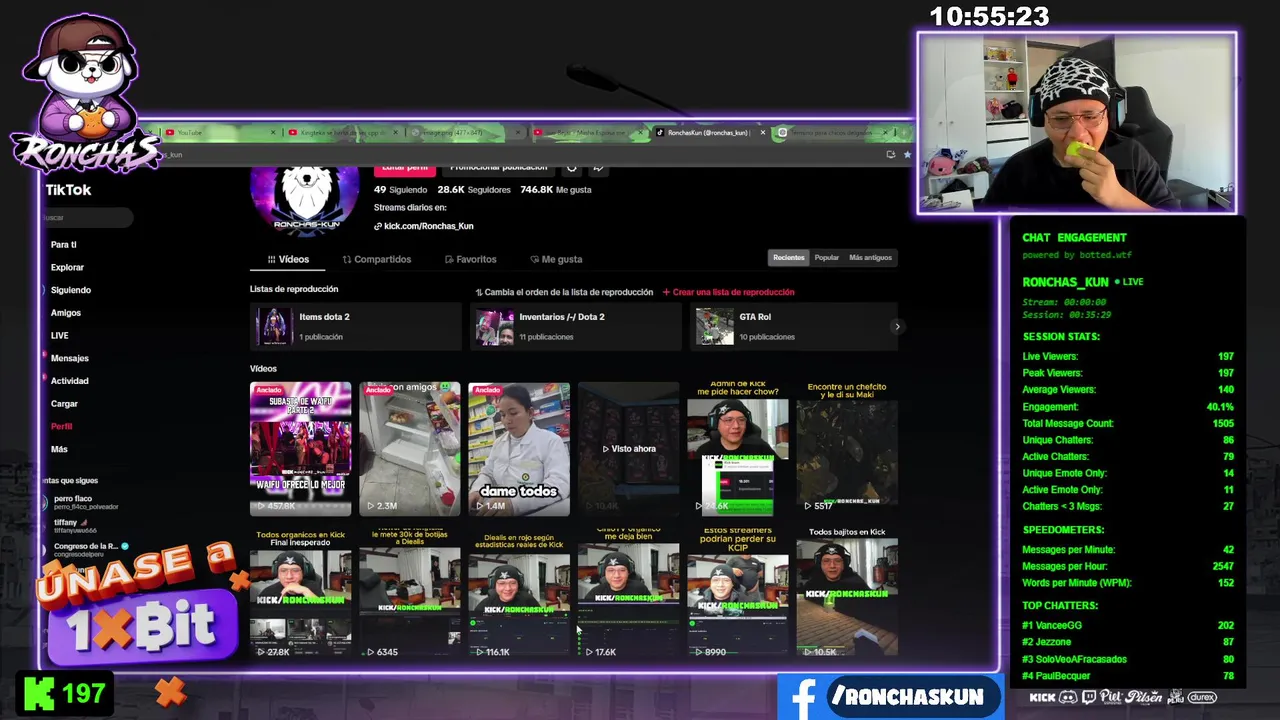Click the Live Viewers stat row
The height and width of the screenshot is (720, 1280).
pyautogui.click(x=1127, y=356)
